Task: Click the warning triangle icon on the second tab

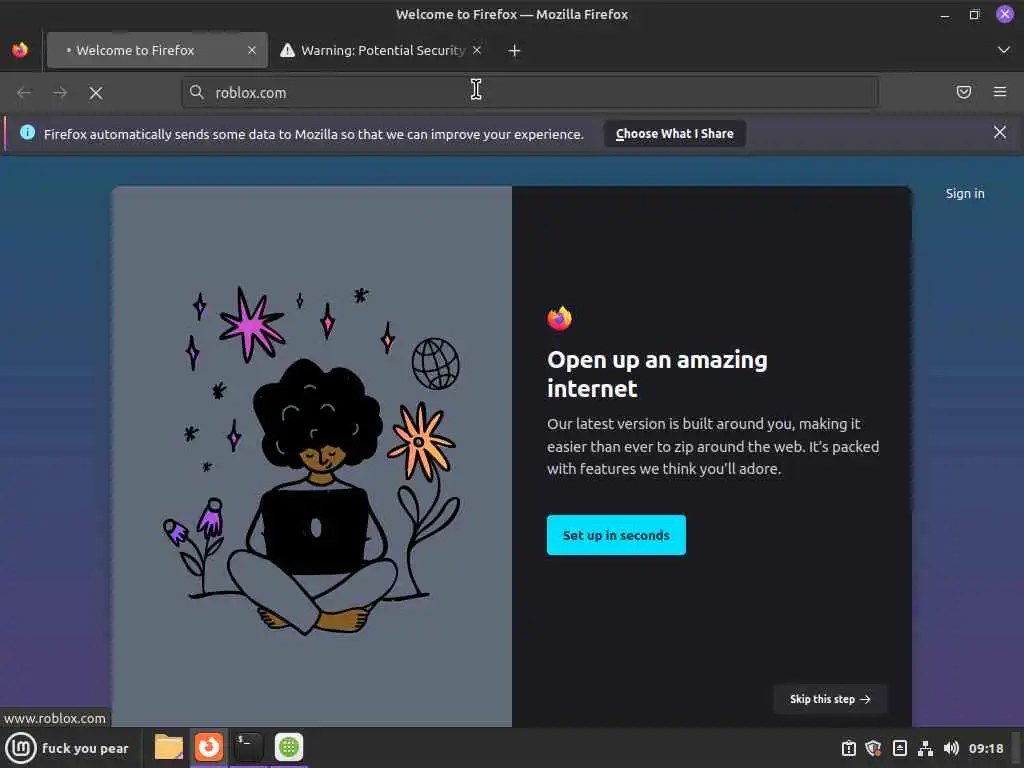Action: (287, 50)
